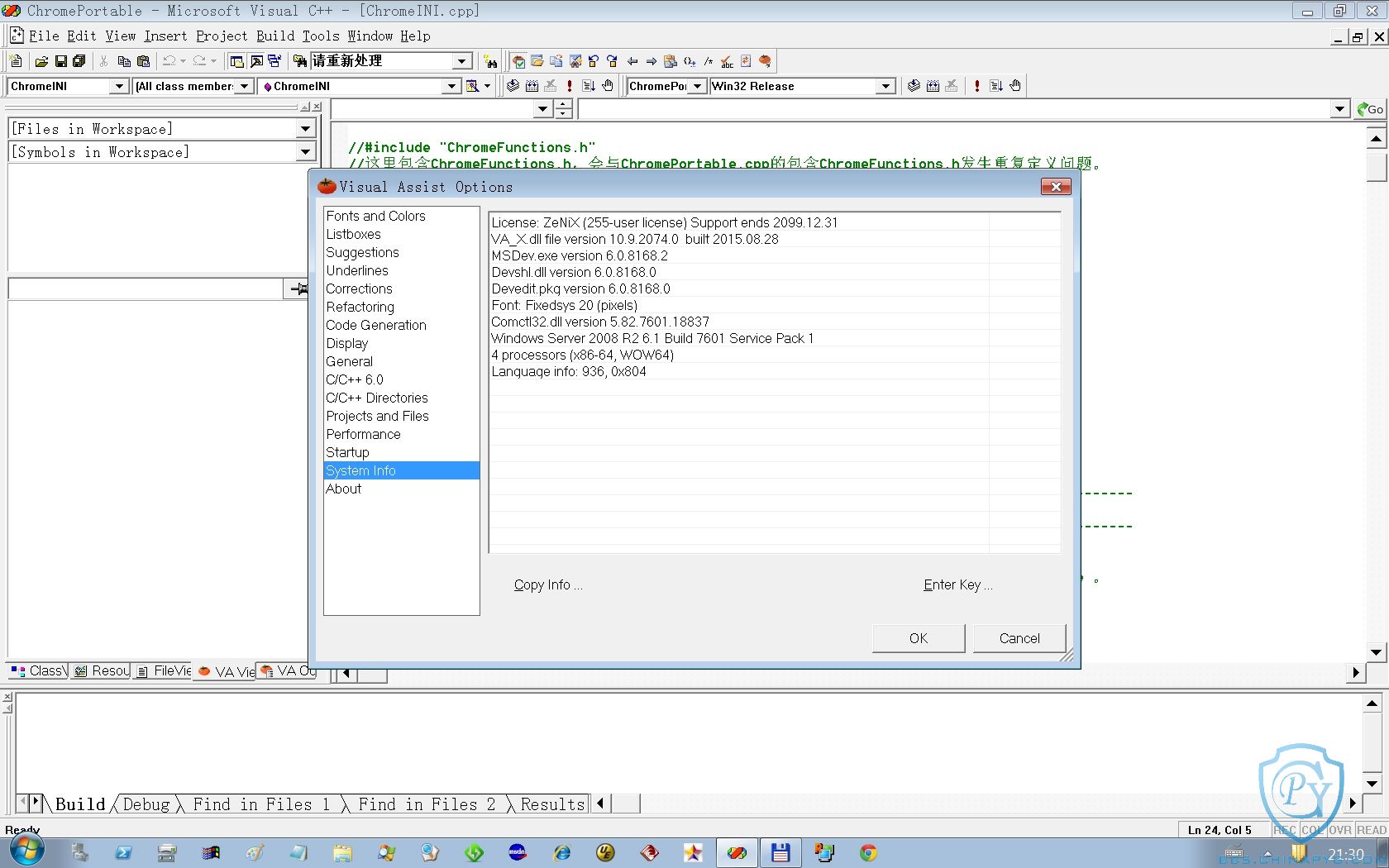This screenshot has width=1389, height=868.
Task: Switch to the Results output tab
Action: (552, 804)
